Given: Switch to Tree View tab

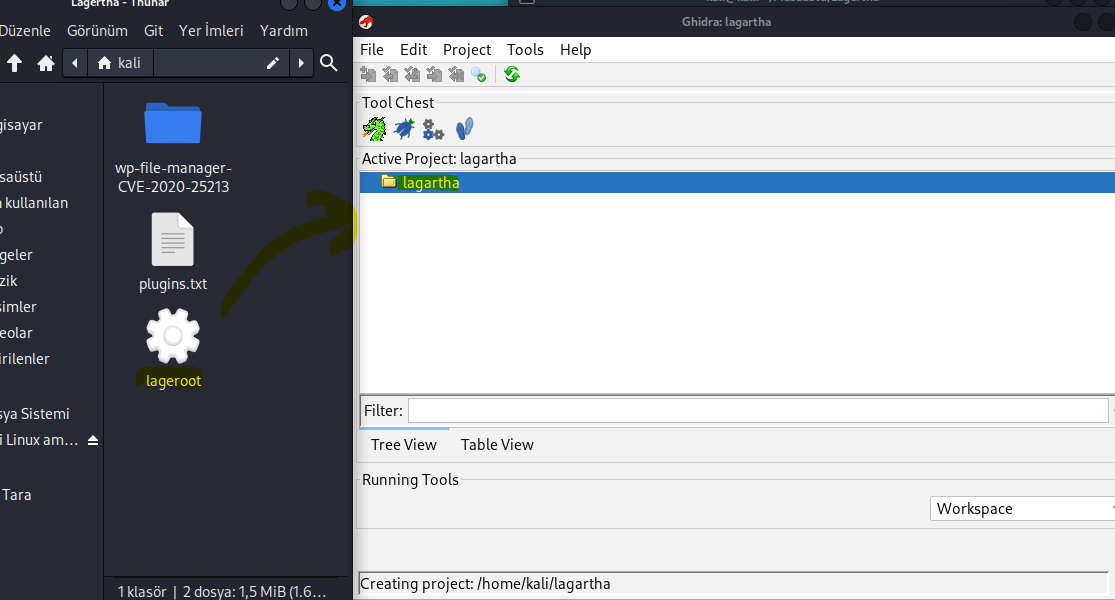Looking at the screenshot, I should tap(404, 445).
